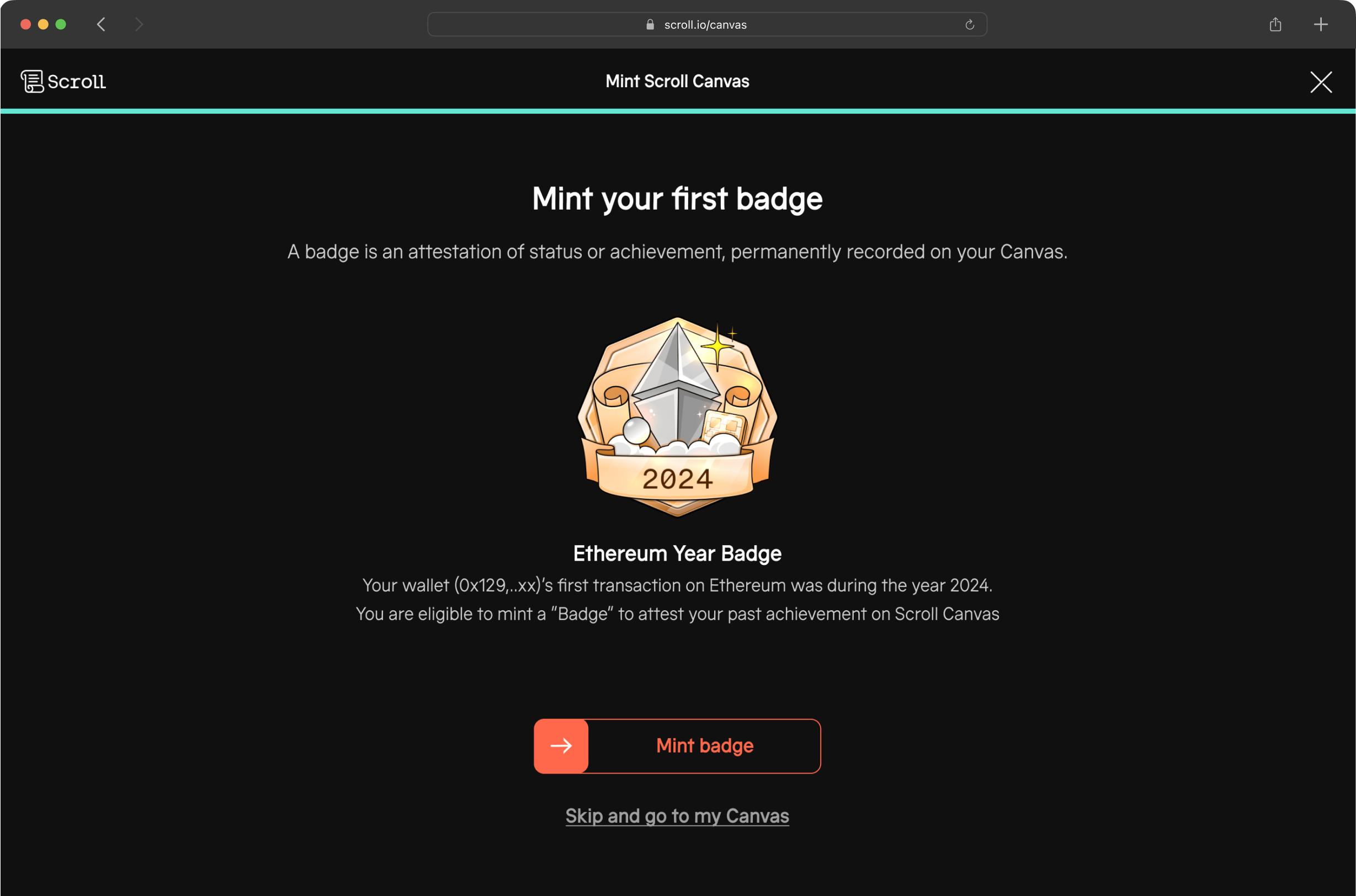Click the Mint your first badge heading

click(677, 199)
